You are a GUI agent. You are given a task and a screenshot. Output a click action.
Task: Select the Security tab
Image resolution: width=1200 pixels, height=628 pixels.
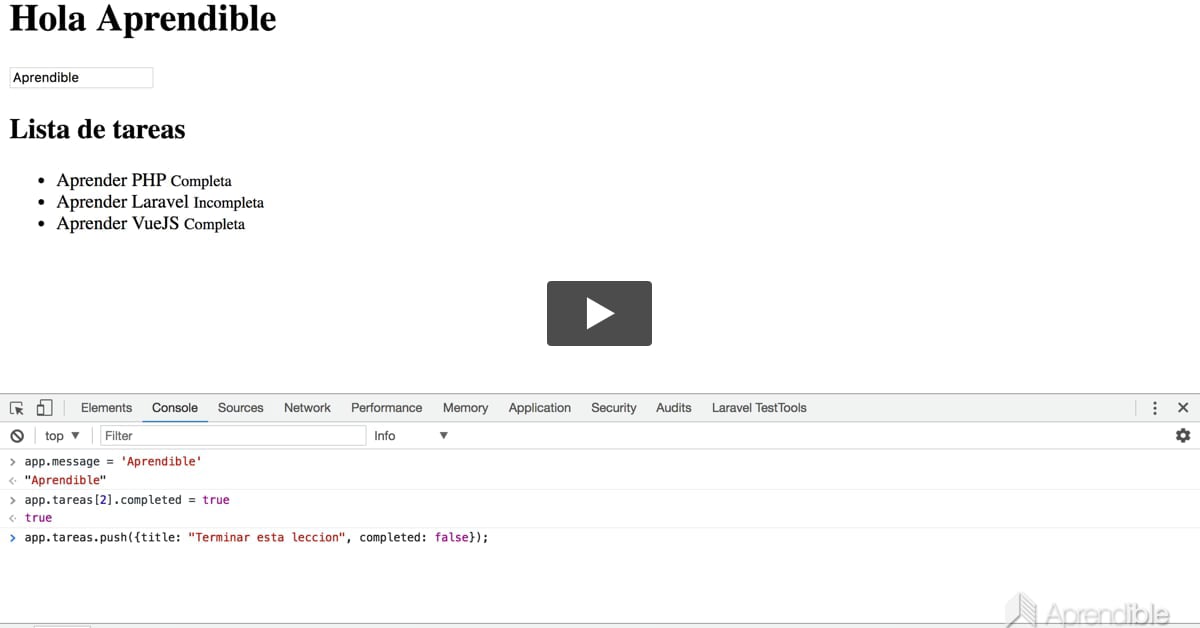(614, 408)
